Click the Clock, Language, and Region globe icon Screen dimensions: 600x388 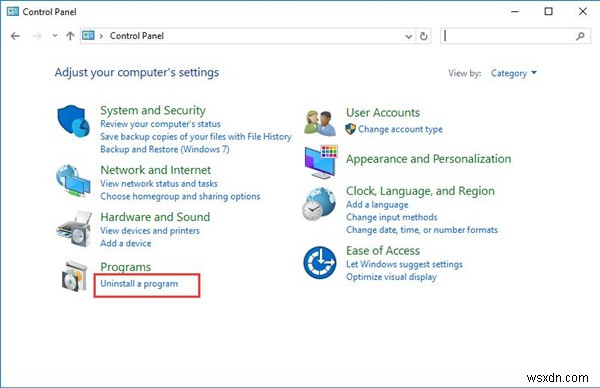tap(319, 204)
